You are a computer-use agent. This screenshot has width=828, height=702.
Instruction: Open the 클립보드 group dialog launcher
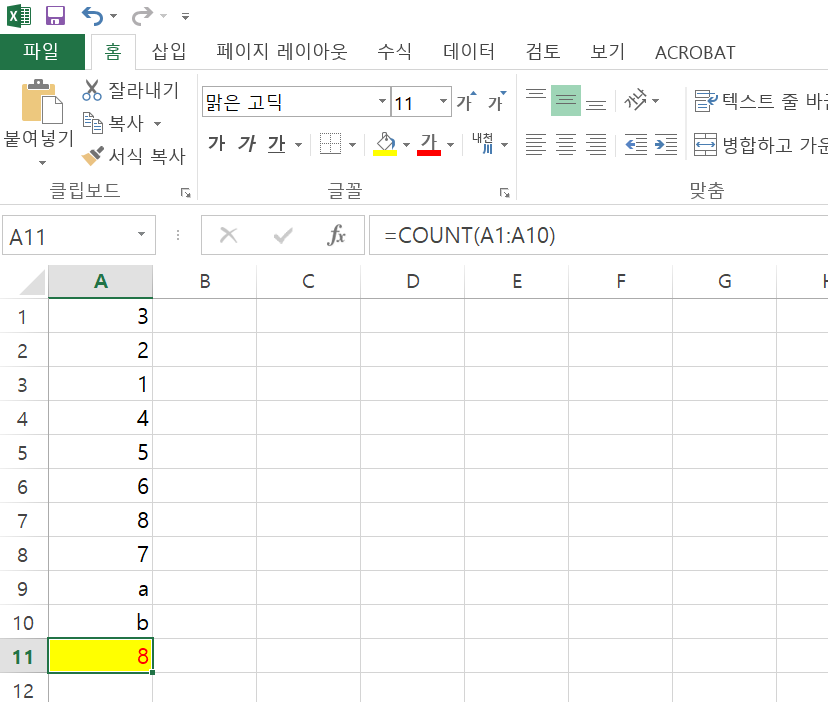[x=186, y=193]
